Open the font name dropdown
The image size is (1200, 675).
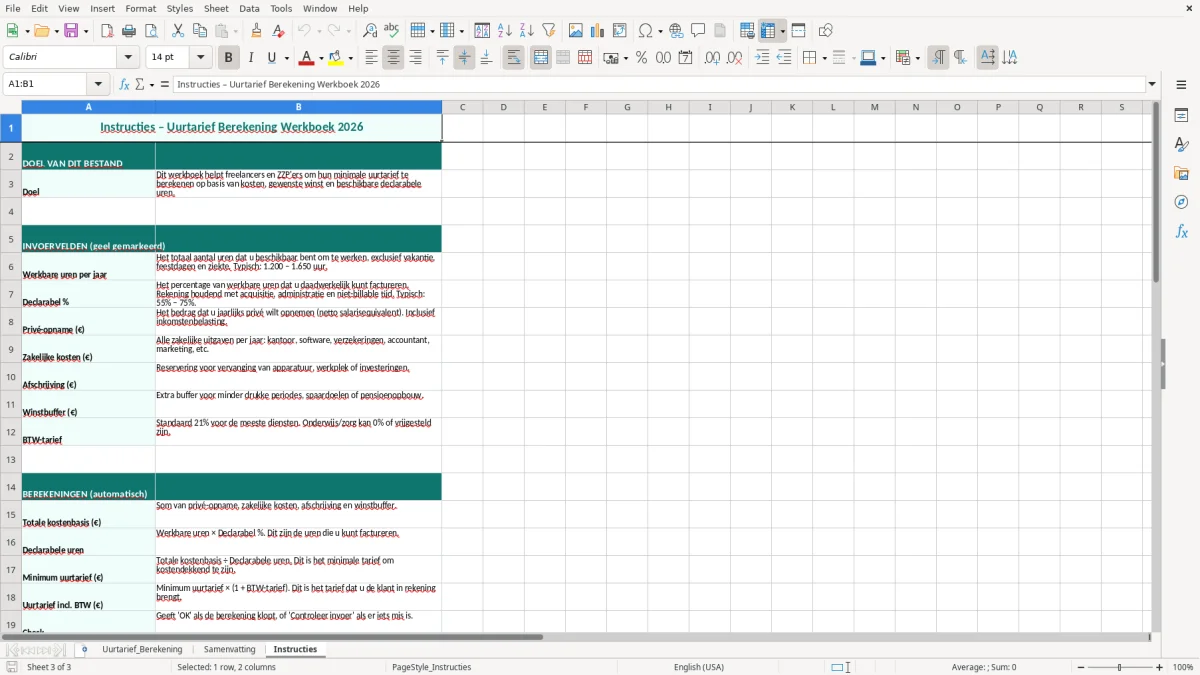coord(128,58)
